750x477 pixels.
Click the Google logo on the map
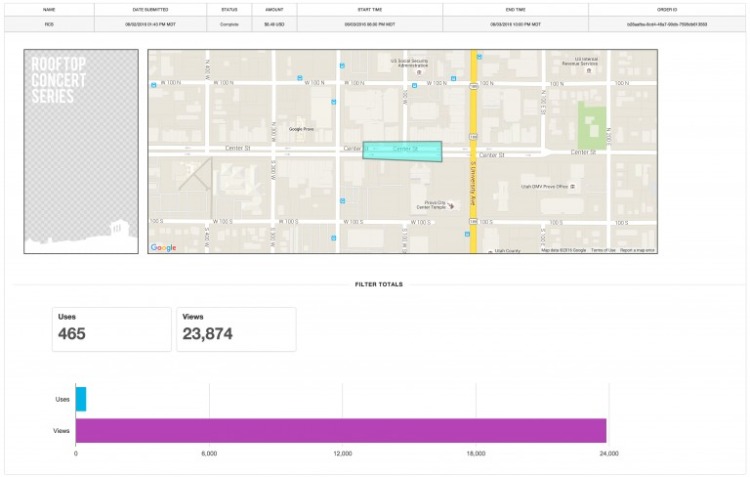(164, 247)
